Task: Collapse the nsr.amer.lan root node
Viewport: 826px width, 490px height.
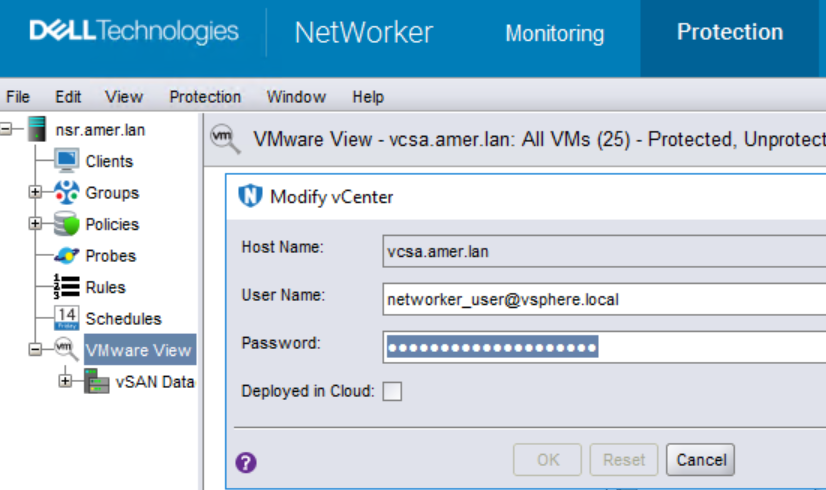Action: click(6, 129)
